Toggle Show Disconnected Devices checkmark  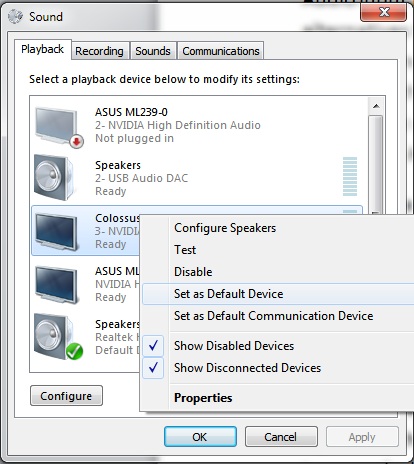click(153, 368)
